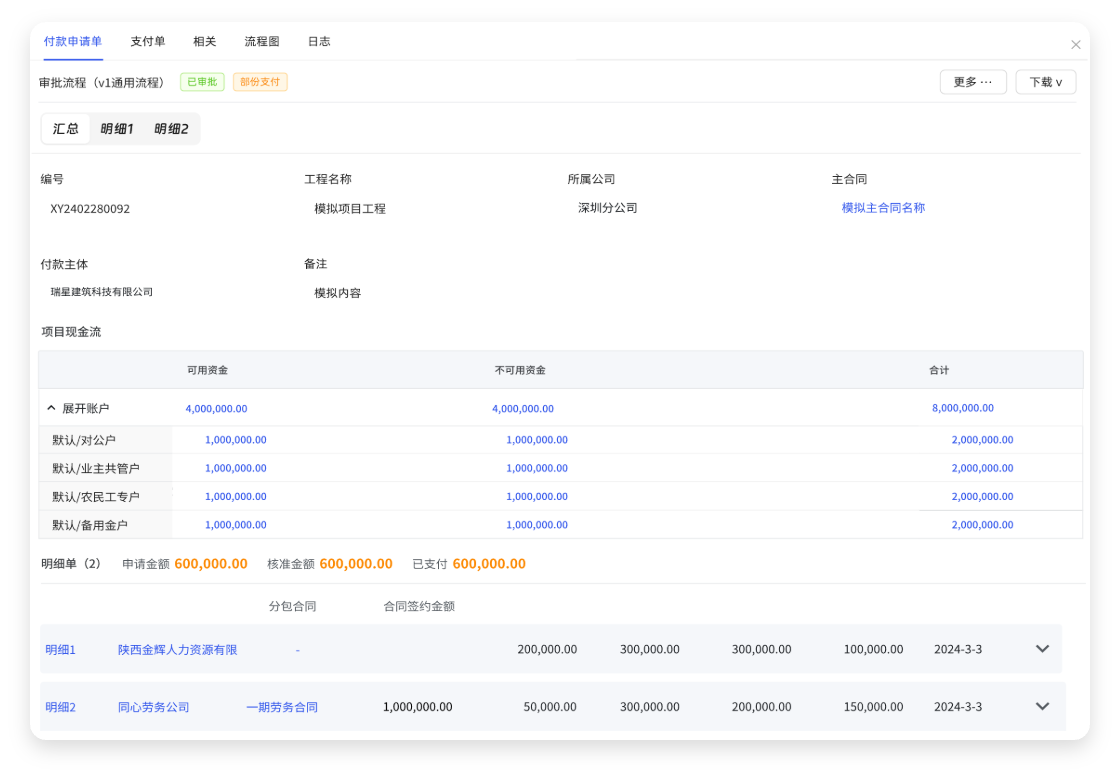The height and width of the screenshot is (778, 1120).
Task: Open the 更多 options menu
Action: click(972, 82)
